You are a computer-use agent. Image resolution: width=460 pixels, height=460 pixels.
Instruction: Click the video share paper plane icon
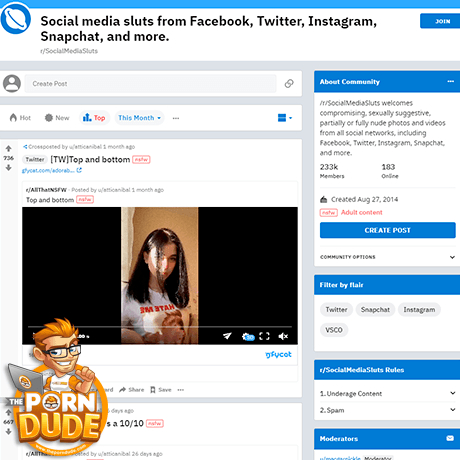[x=227, y=336]
